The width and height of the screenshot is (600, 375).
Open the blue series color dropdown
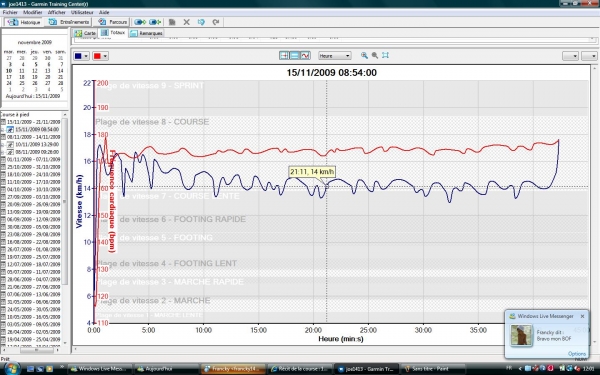[x=81, y=56]
